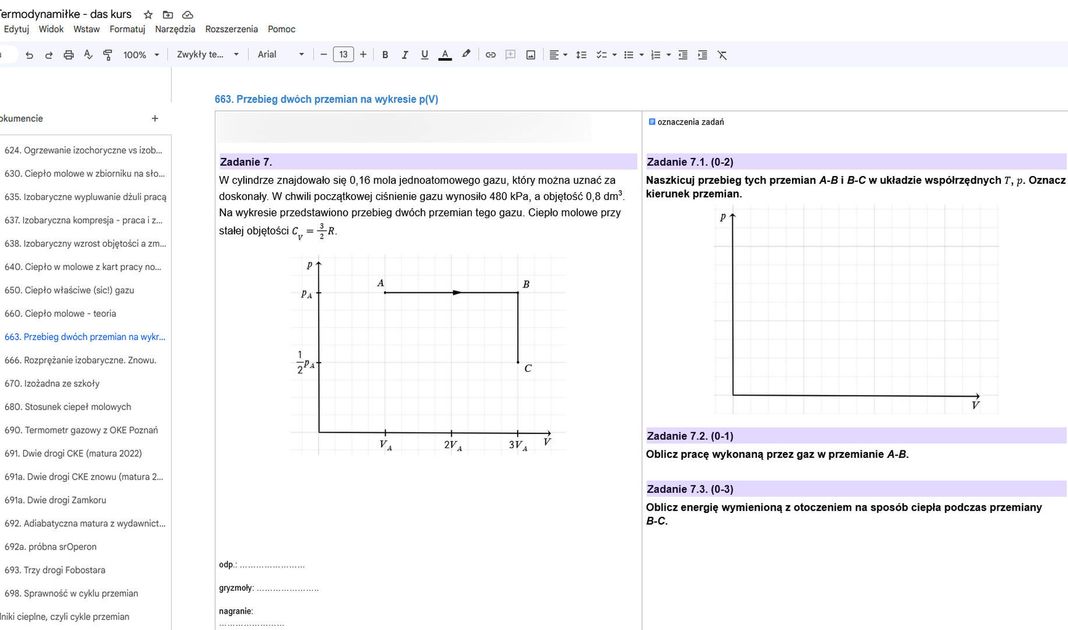The width and height of the screenshot is (1068, 630).
Task: Toggle underline formatting
Action: [424, 55]
